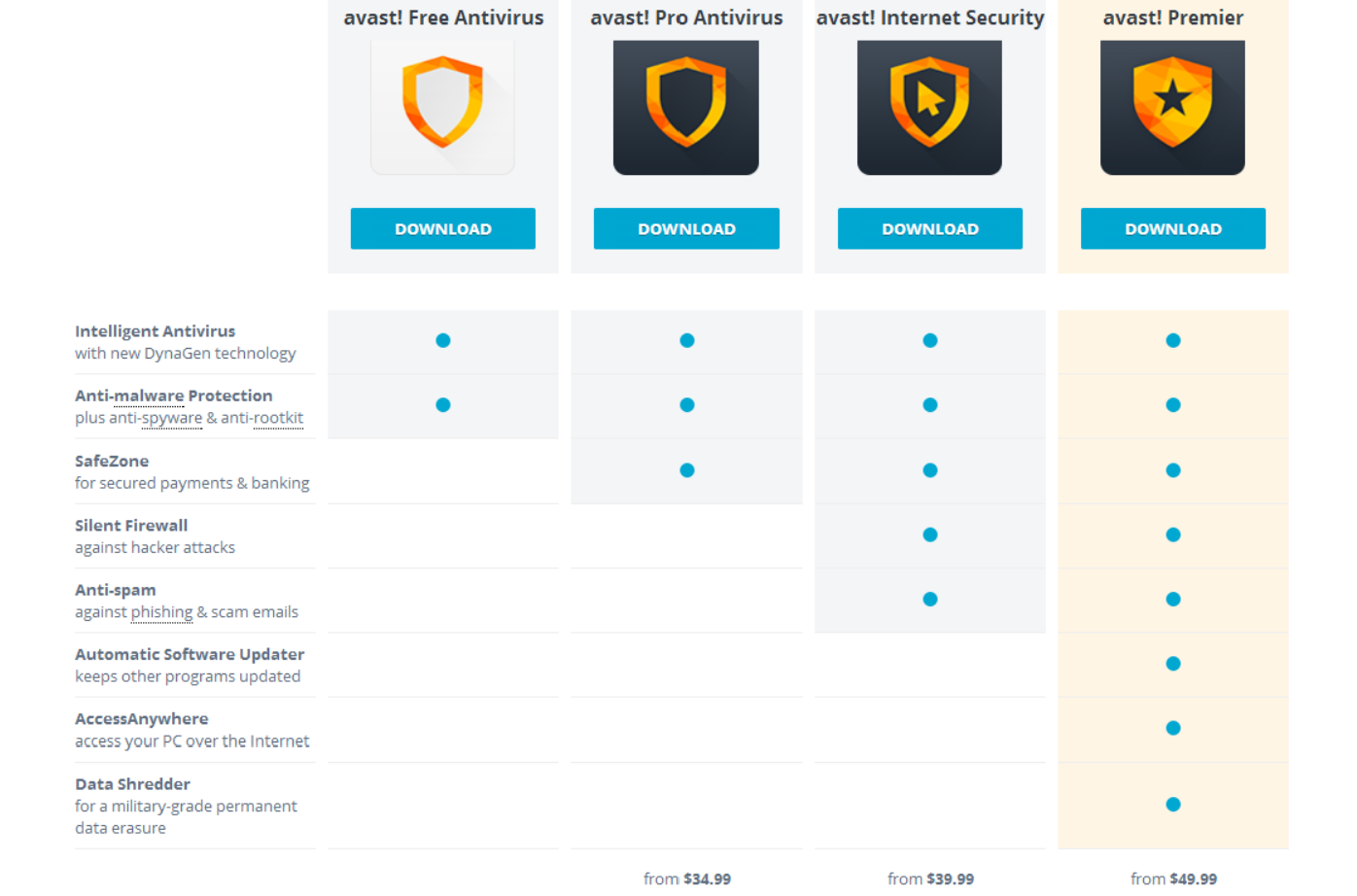
Task: Click Anti-malware Protection dot for Premier
Action: pos(1173,405)
